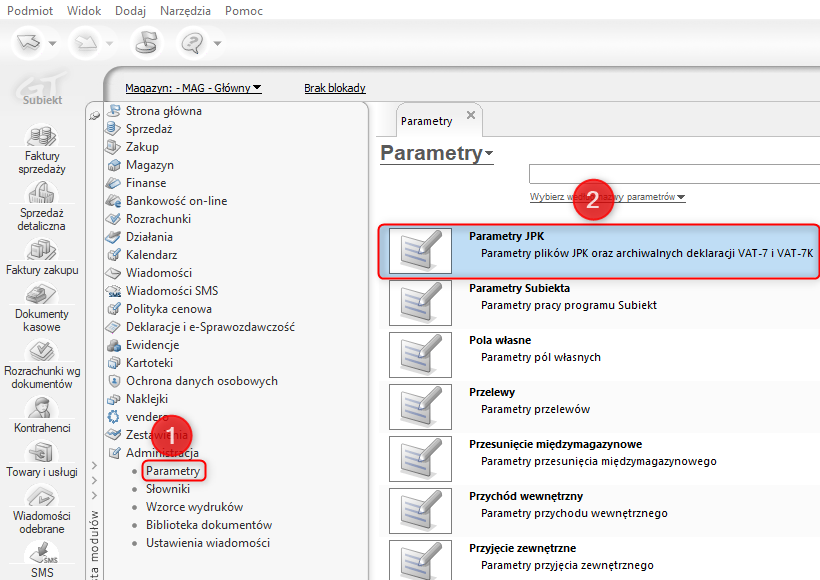
Task: Open Towary i usługi sidebar icon
Action: (43, 453)
